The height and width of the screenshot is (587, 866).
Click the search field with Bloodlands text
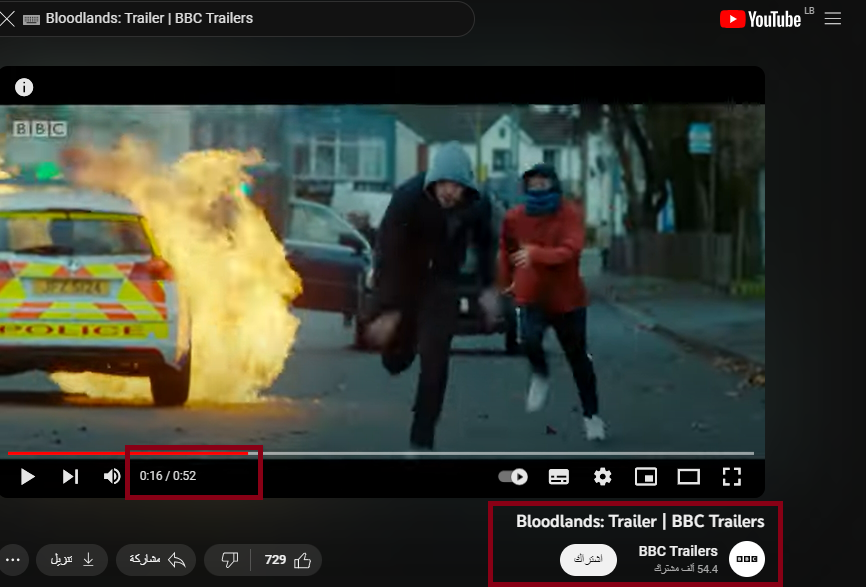coord(236,19)
